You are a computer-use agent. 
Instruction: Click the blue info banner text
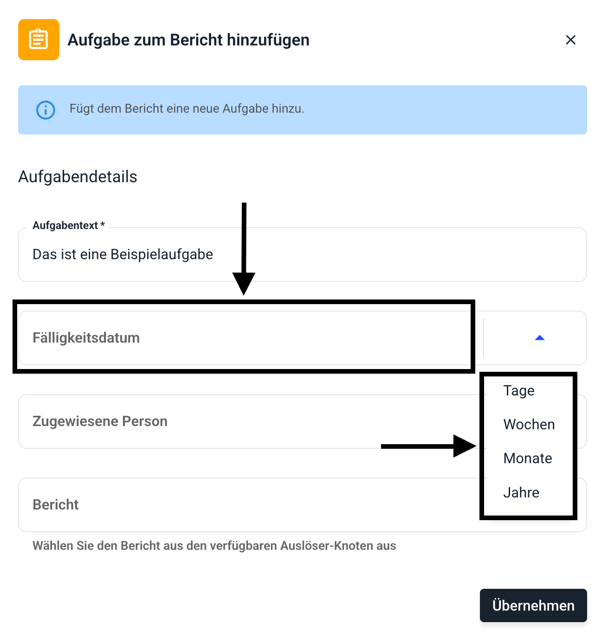pyautogui.click(x=187, y=109)
